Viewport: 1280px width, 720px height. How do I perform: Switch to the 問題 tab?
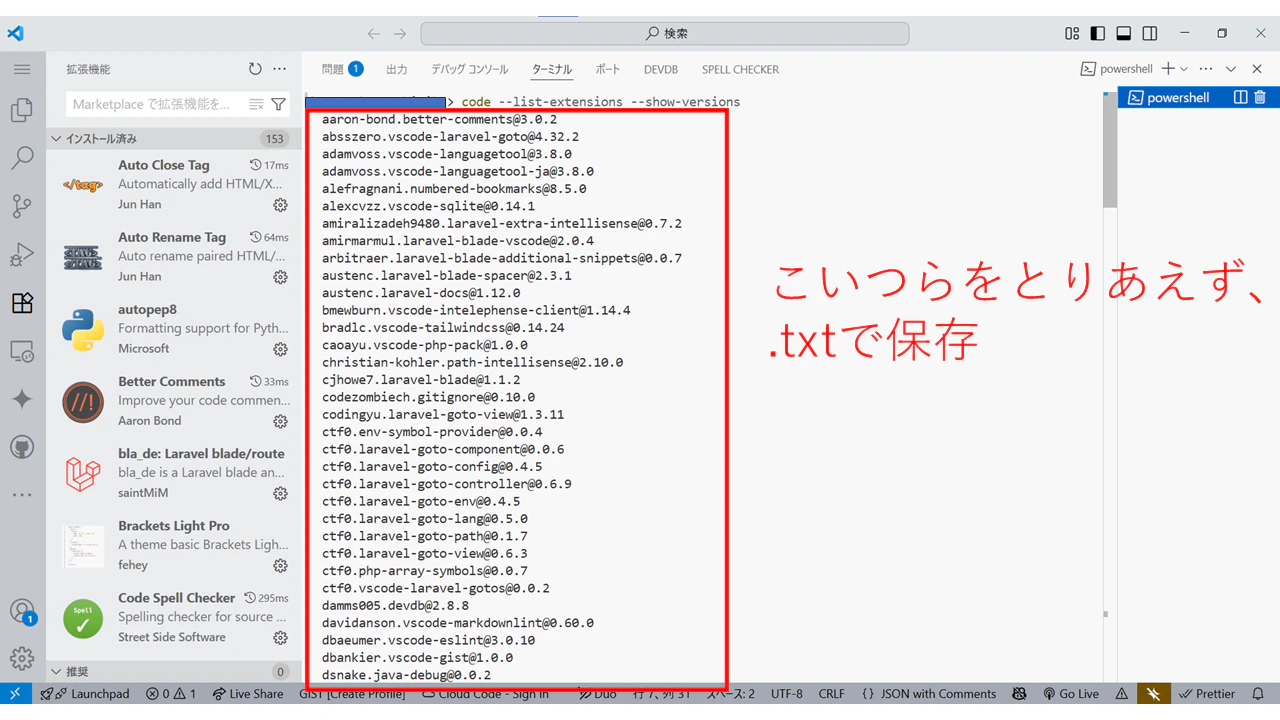[x=342, y=69]
